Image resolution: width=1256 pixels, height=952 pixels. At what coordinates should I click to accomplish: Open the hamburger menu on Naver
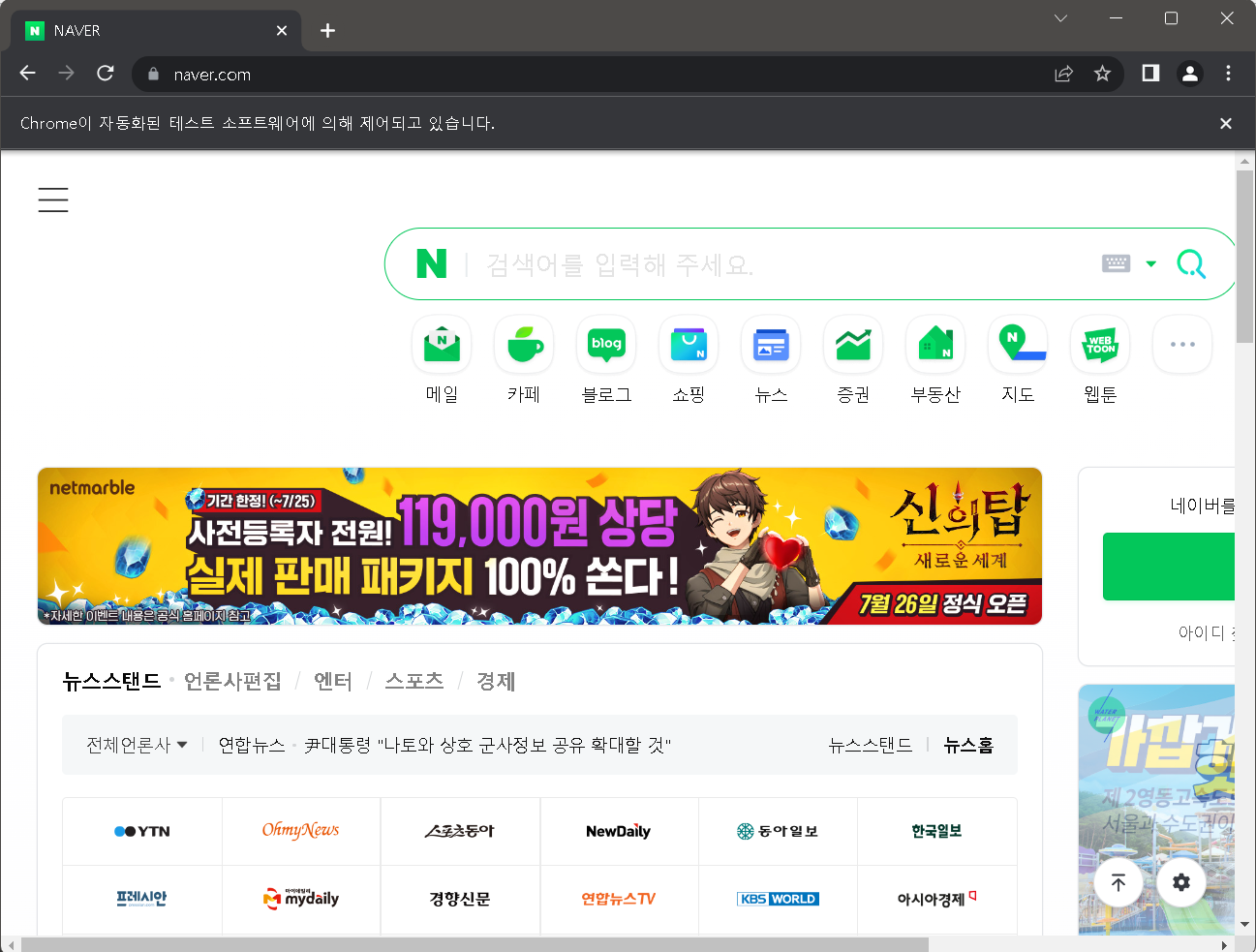coord(53,200)
